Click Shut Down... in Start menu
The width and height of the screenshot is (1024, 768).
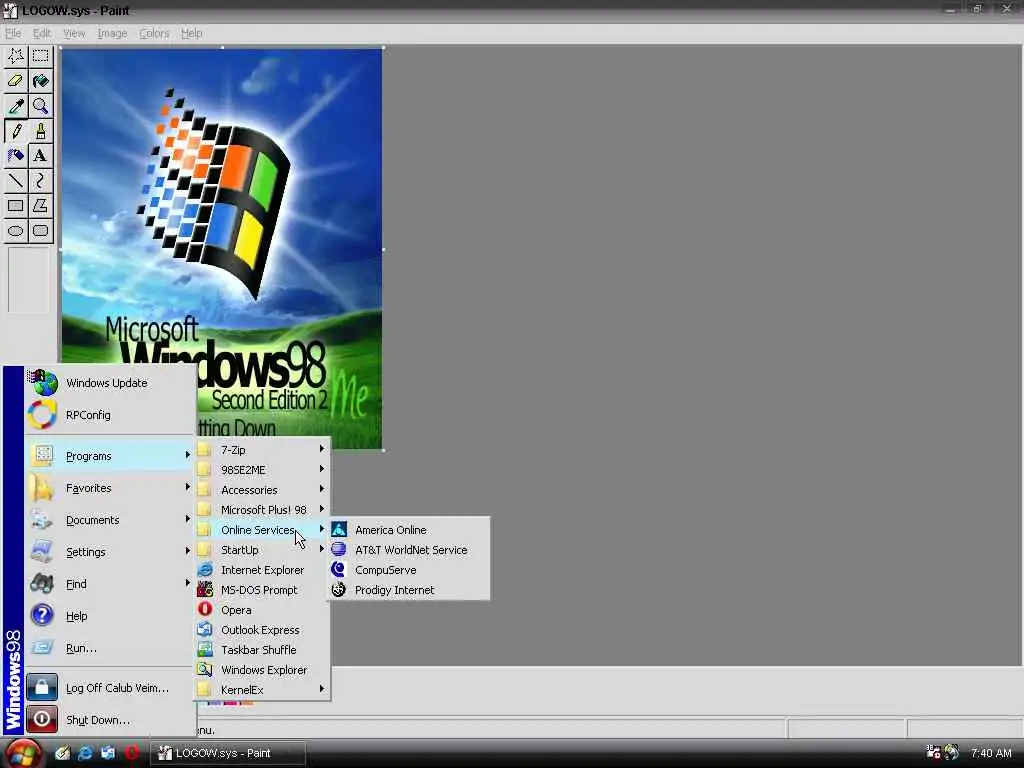coord(110,720)
